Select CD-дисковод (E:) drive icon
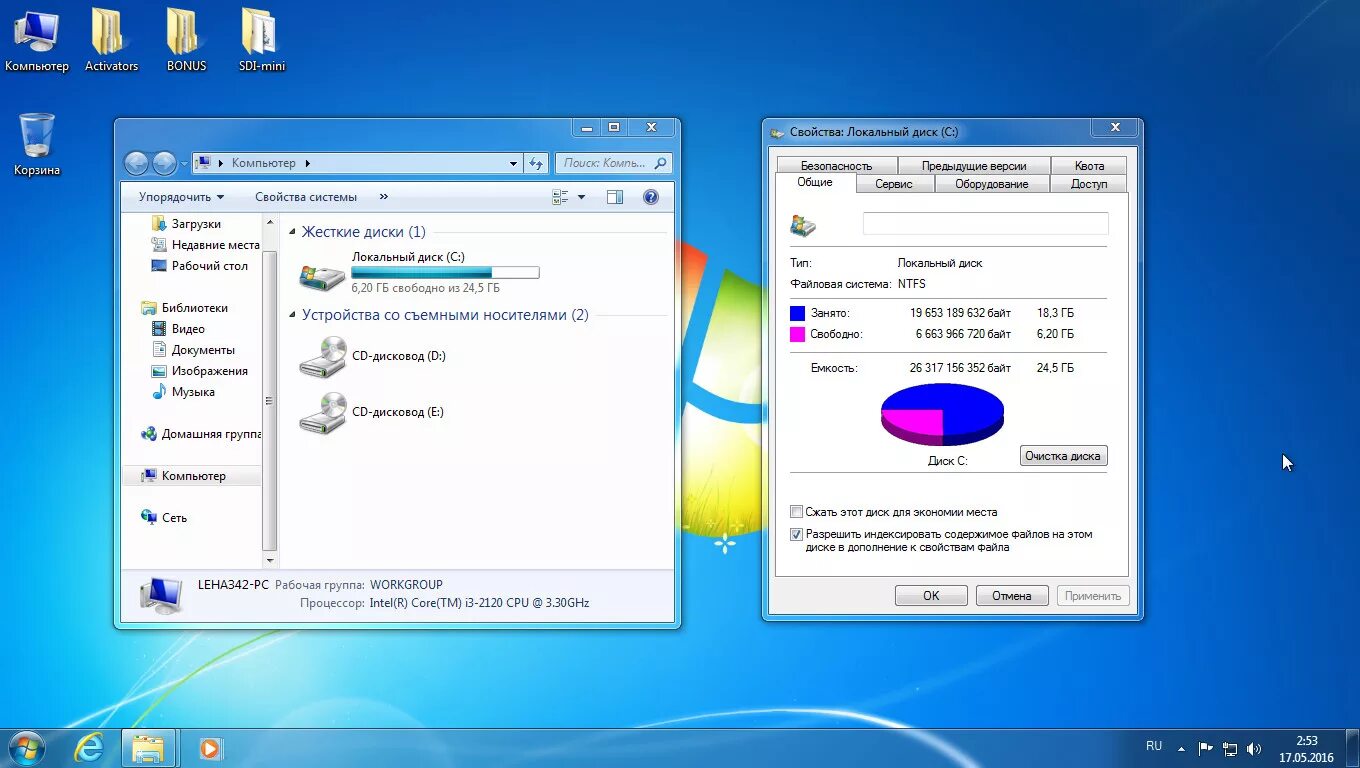Viewport: 1360px width, 768px height. 322,412
